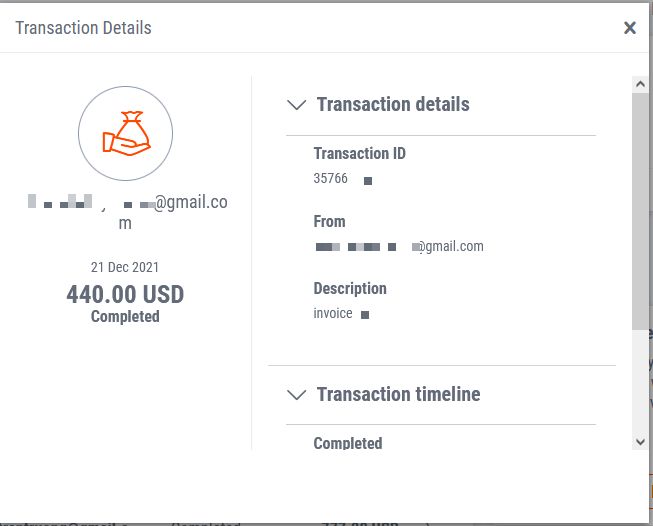This screenshot has width=653, height=526.
Task: Close the Transaction Details dialog
Action: [630, 28]
